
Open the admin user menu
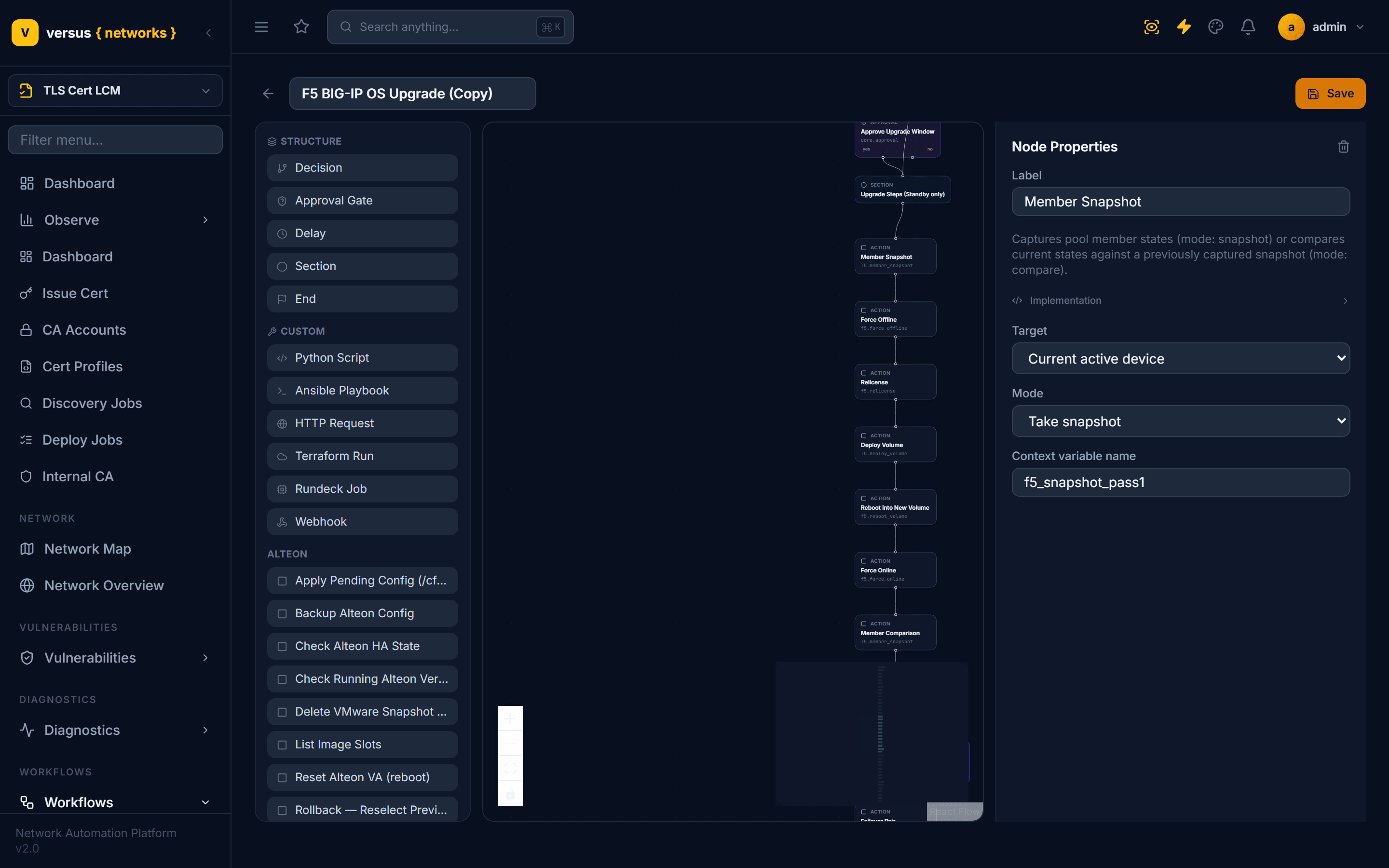[x=1321, y=27]
